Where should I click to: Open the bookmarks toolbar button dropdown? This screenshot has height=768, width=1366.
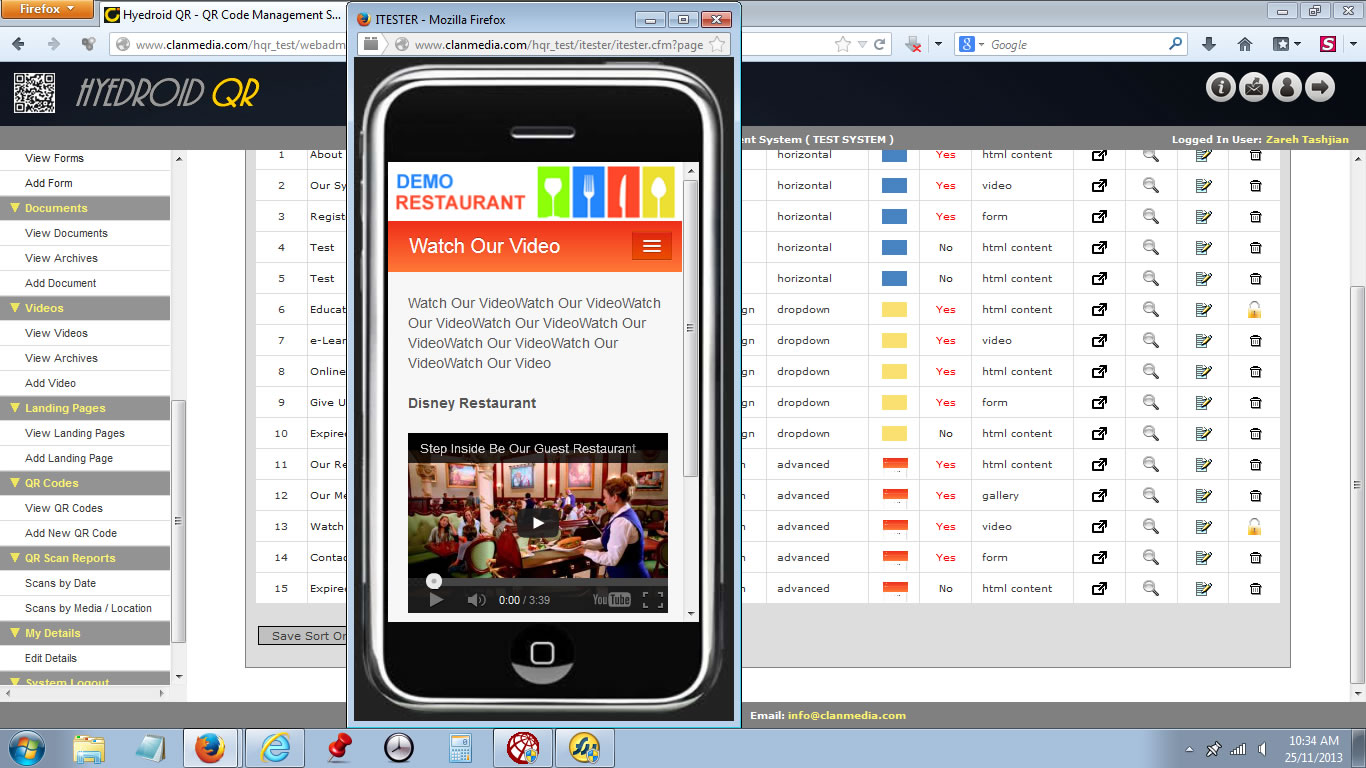[1286, 44]
